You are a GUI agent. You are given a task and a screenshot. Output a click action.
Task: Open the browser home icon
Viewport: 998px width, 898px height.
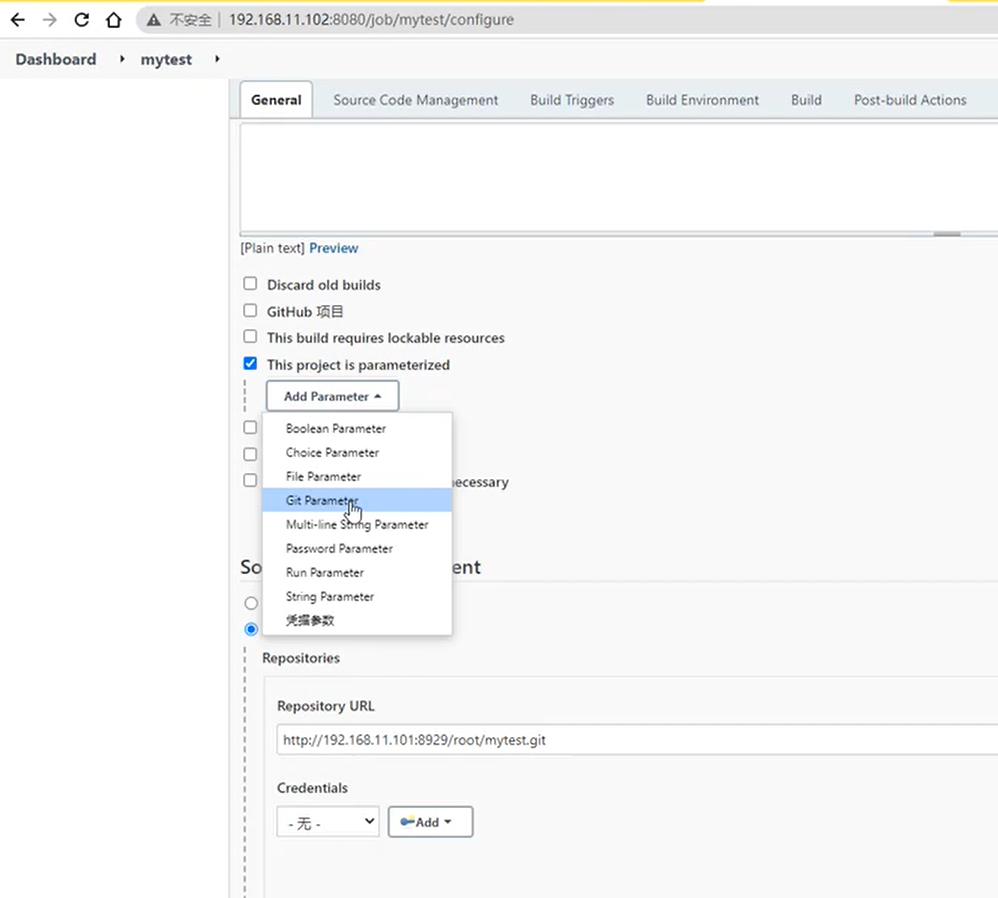coord(113,20)
